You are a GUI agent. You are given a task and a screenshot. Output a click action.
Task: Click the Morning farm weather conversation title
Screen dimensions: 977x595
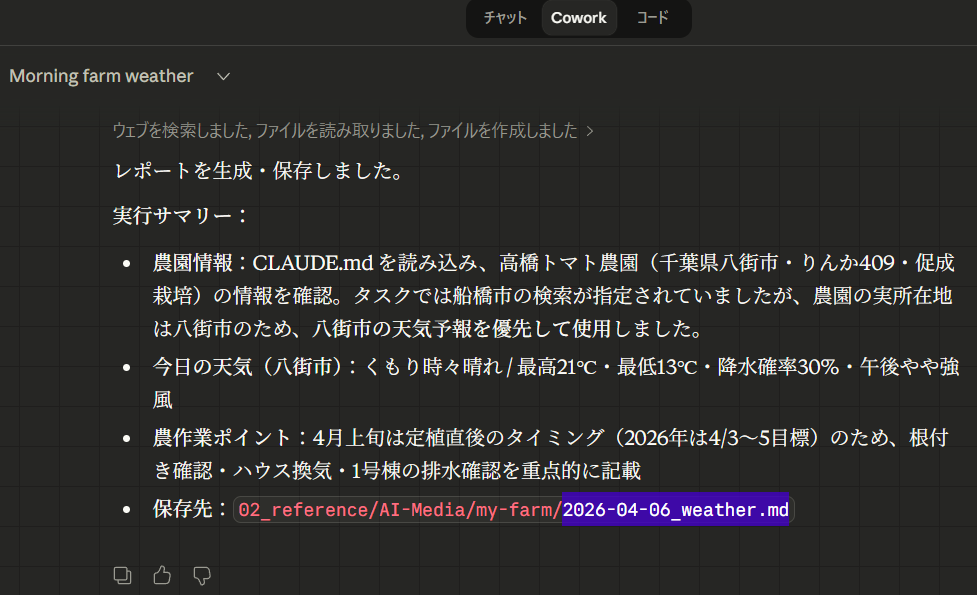[x=100, y=76]
